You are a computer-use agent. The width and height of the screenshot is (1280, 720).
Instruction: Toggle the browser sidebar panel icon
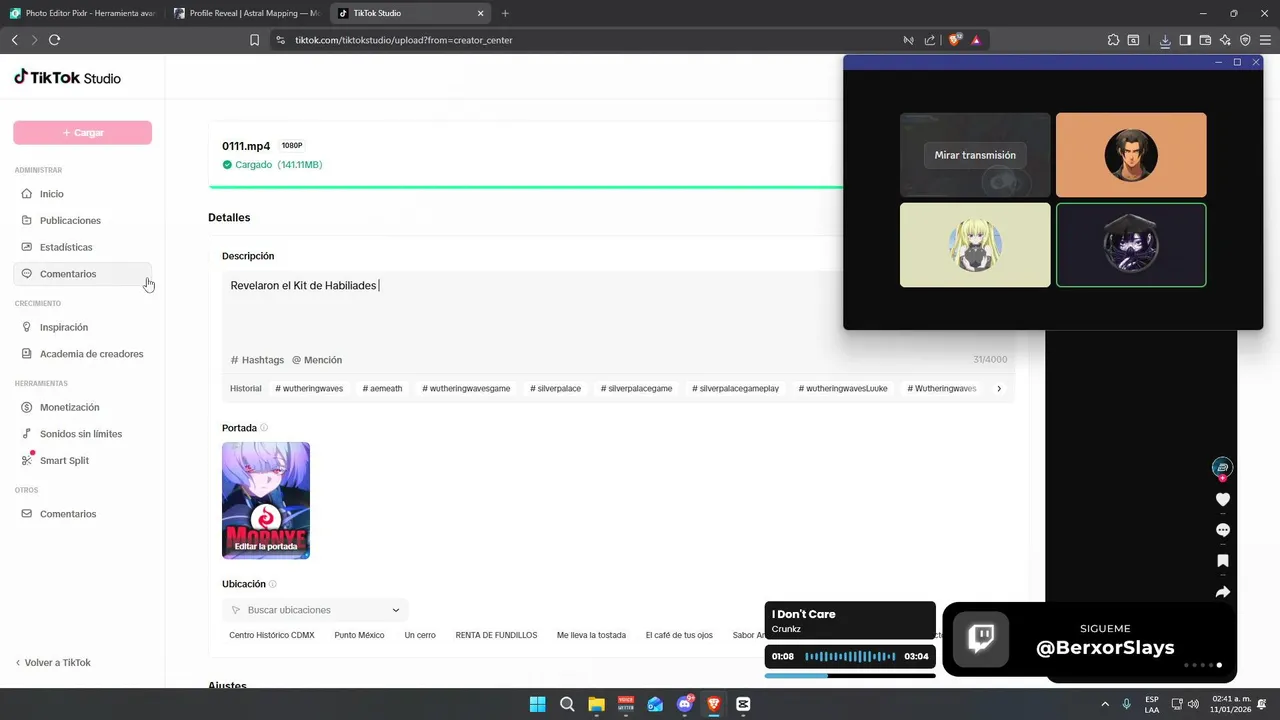pos(1185,40)
